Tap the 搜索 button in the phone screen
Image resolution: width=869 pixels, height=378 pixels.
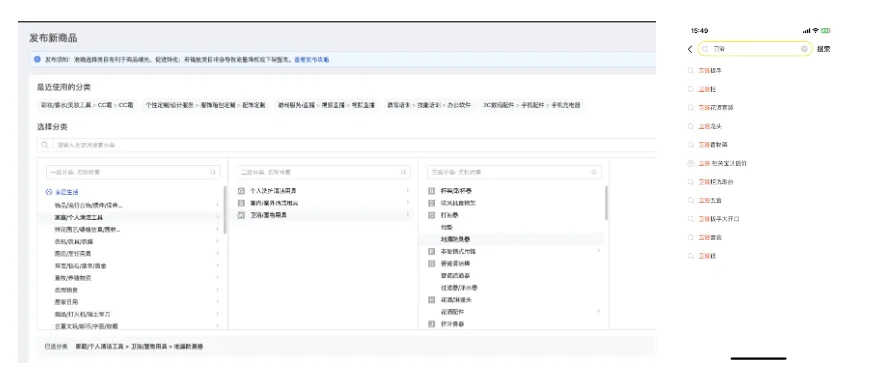coord(824,49)
